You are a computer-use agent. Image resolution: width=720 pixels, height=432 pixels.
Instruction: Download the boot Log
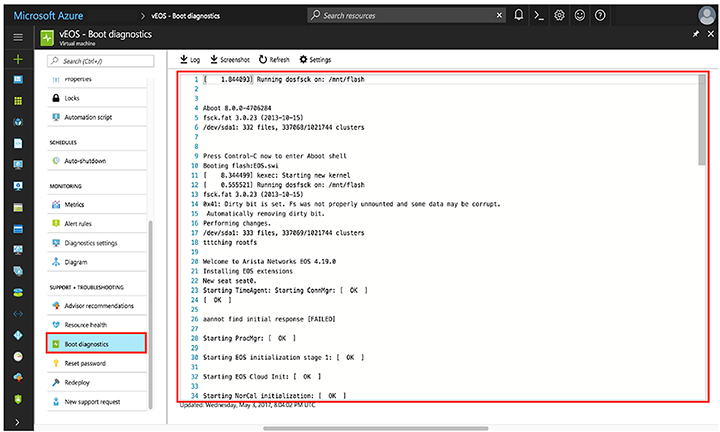tap(190, 60)
